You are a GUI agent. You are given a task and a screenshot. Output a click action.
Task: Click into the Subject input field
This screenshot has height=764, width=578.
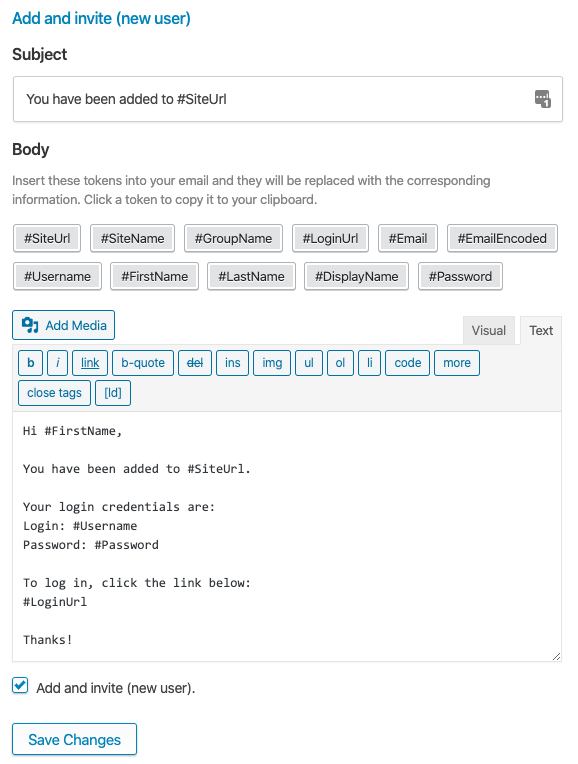(288, 99)
